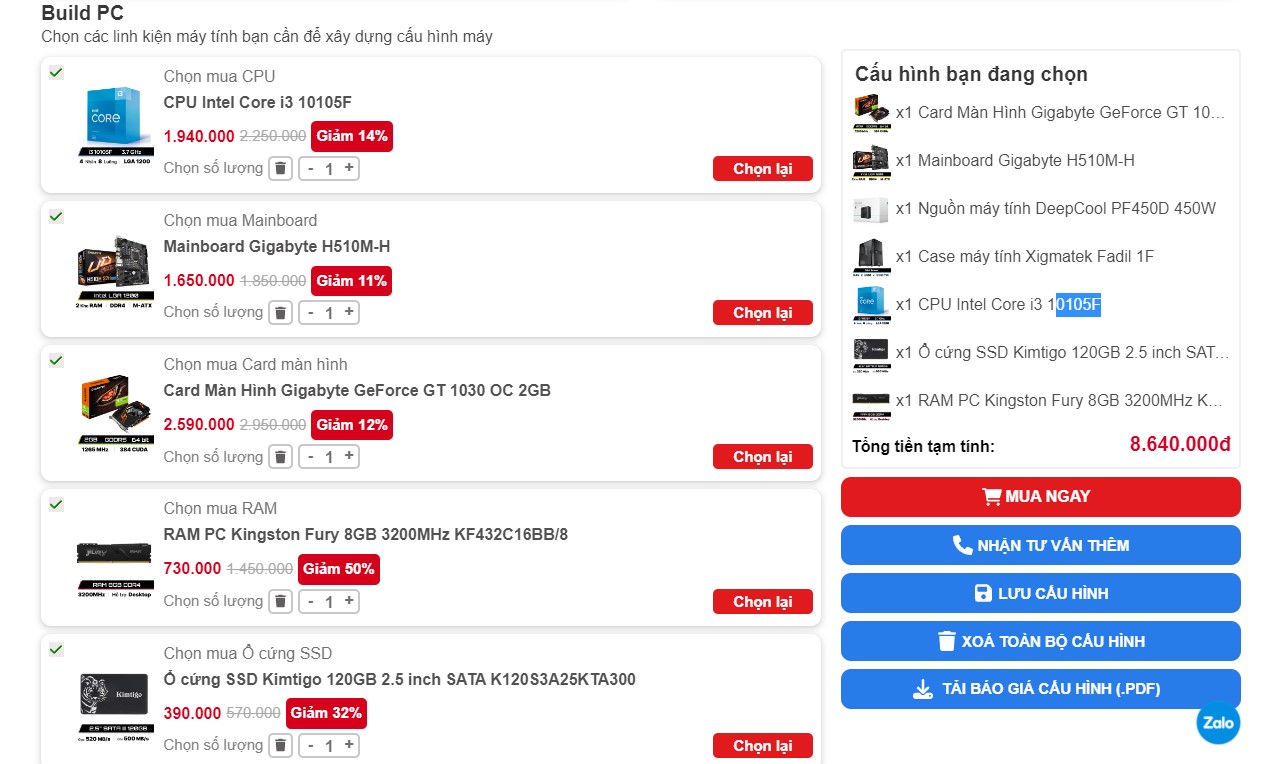Increase Kingston Fury RAM quantity

point(349,600)
